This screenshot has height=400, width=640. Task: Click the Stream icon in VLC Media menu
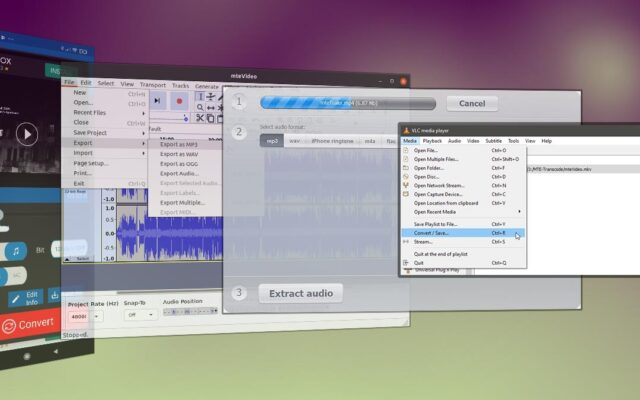(406, 242)
